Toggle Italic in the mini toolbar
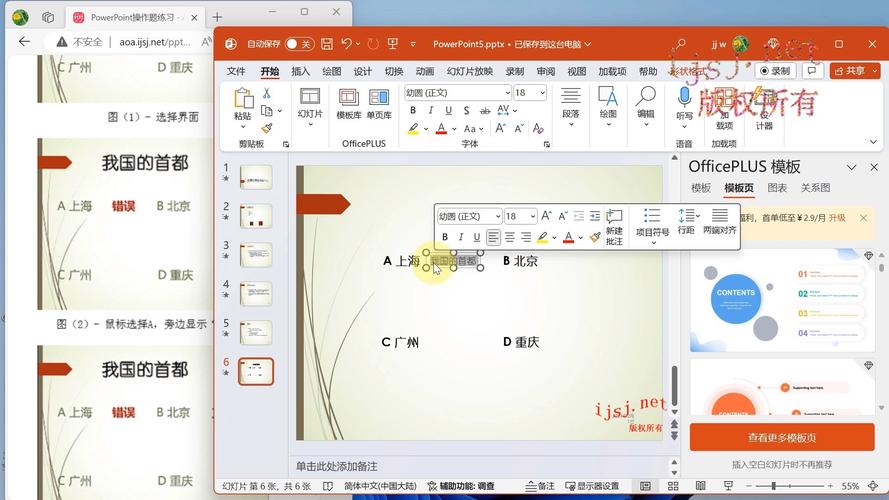Viewport: 889px width, 500px height. coord(461,237)
